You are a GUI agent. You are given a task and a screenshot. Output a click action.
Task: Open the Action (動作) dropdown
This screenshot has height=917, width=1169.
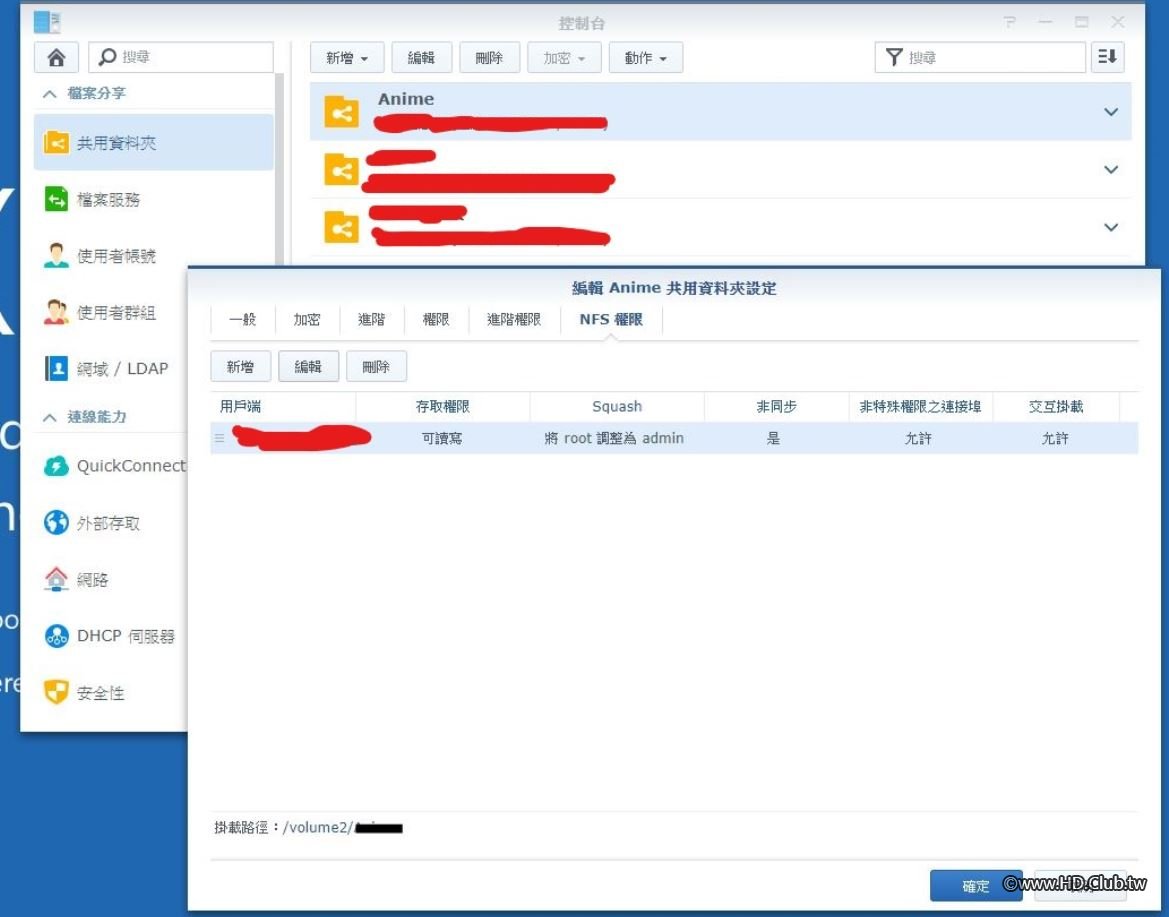coord(646,57)
